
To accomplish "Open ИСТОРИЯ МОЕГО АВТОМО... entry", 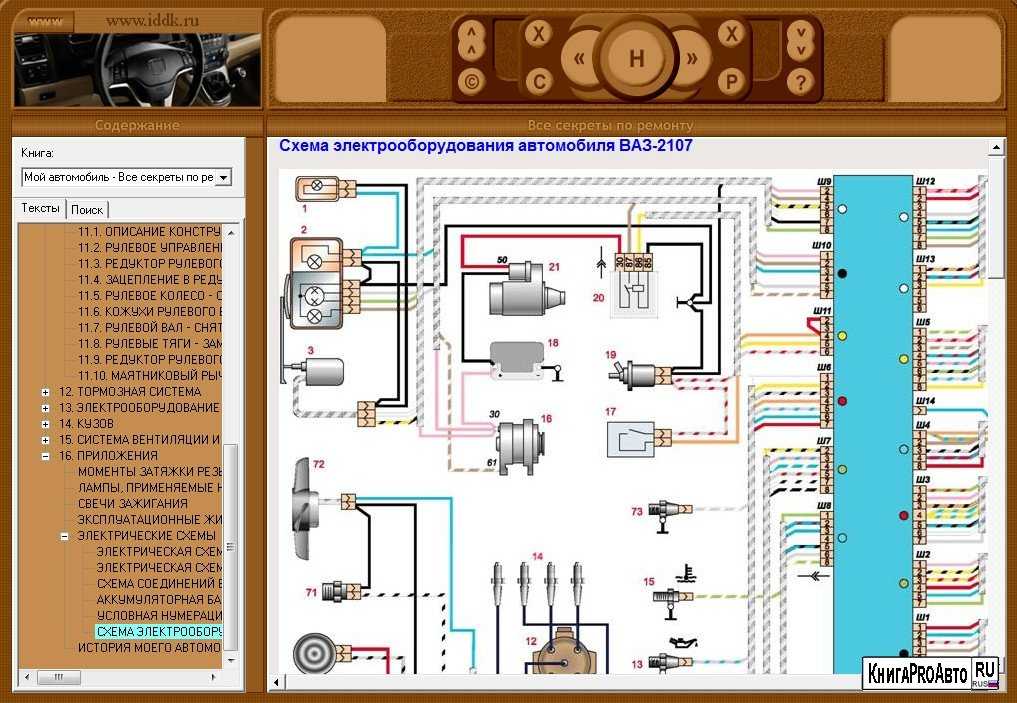I will tap(149, 647).
